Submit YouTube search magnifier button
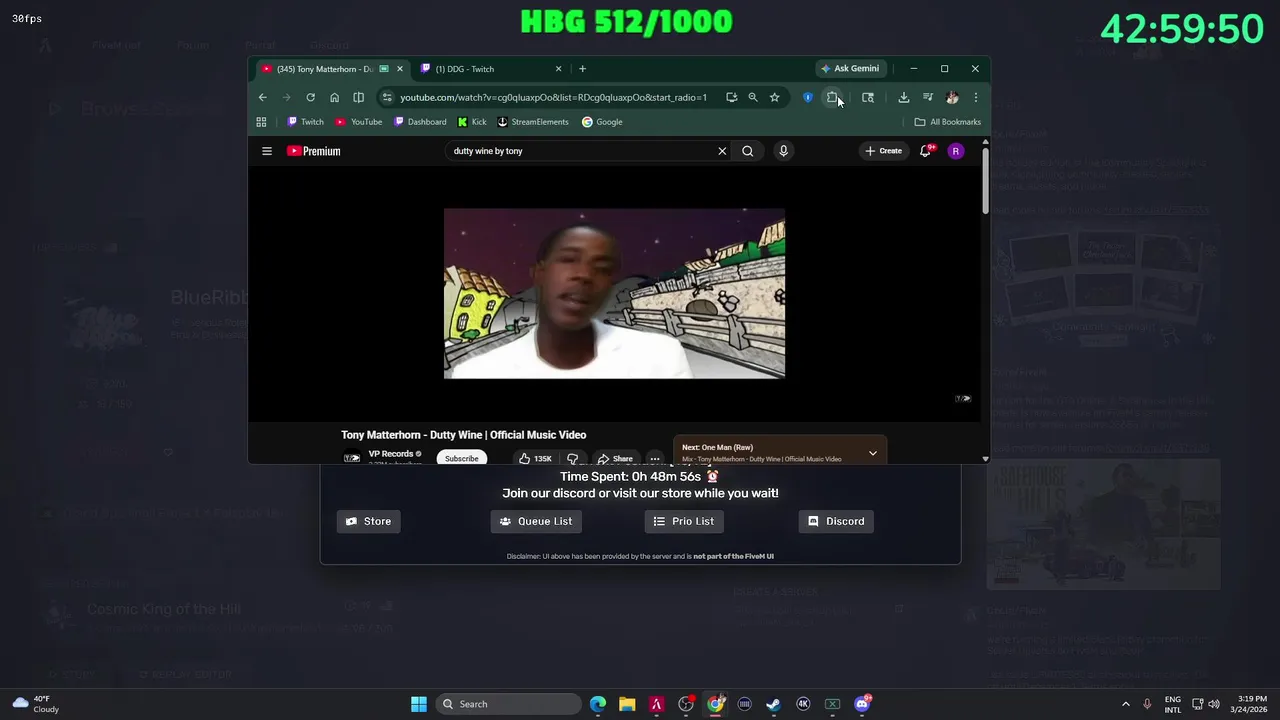This screenshot has width=1280, height=720. pos(748,151)
